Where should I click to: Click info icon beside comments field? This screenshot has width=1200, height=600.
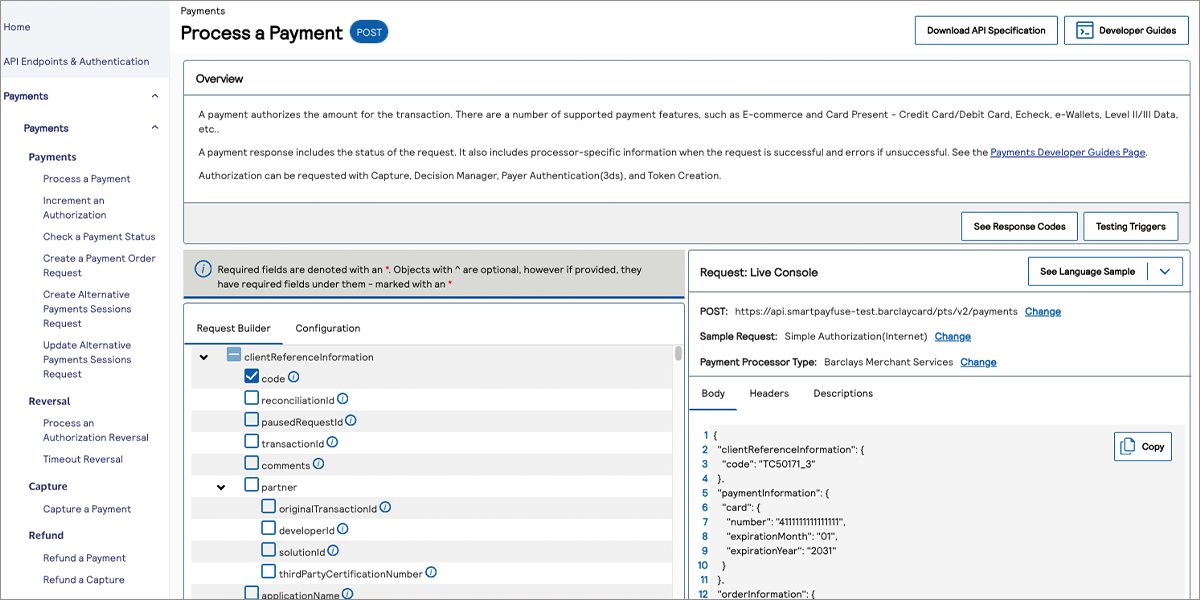pos(318,464)
